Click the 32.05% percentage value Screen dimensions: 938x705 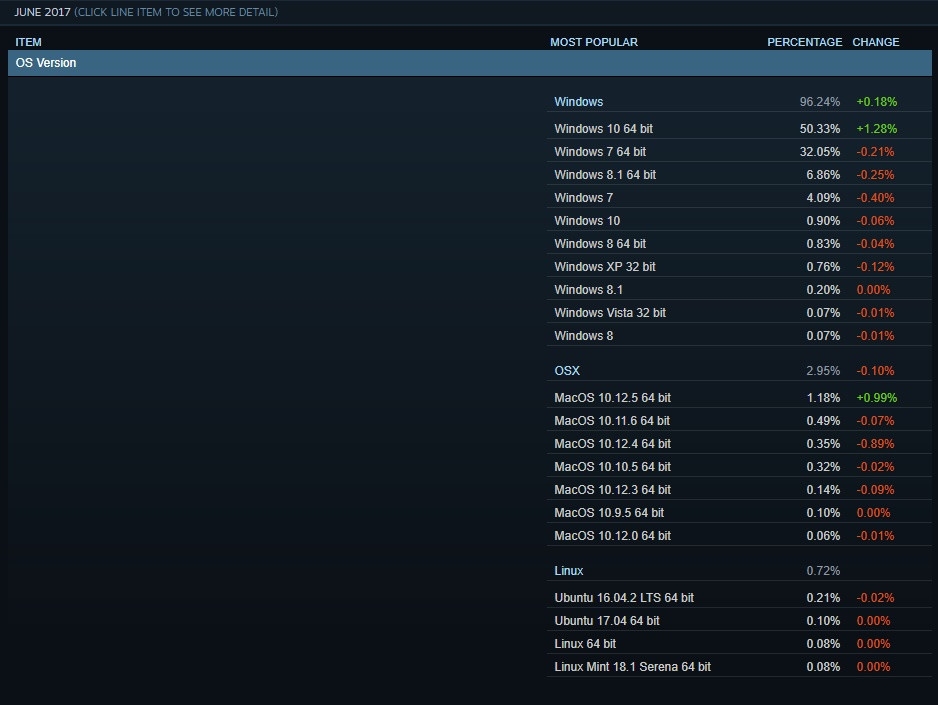(820, 152)
